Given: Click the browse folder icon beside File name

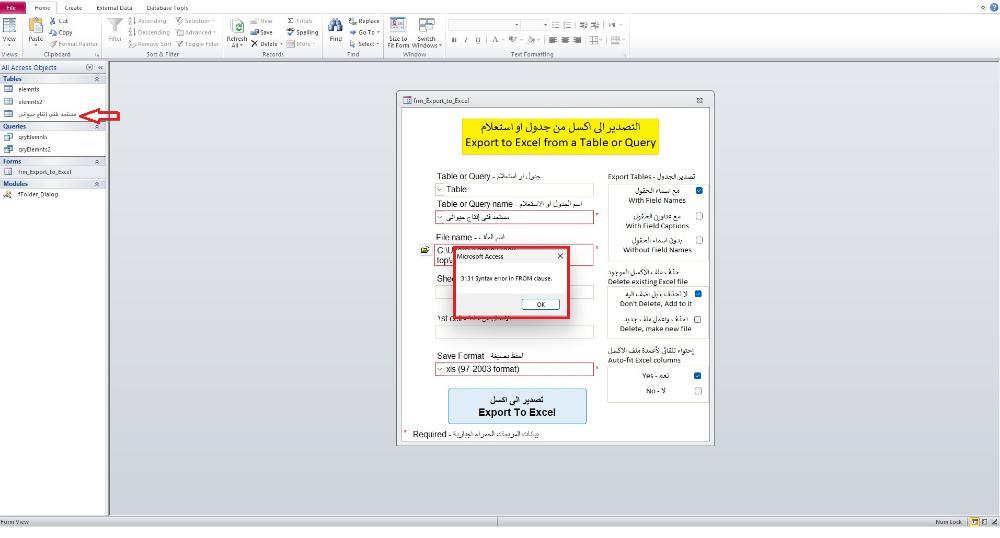Looking at the screenshot, I should (x=425, y=250).
